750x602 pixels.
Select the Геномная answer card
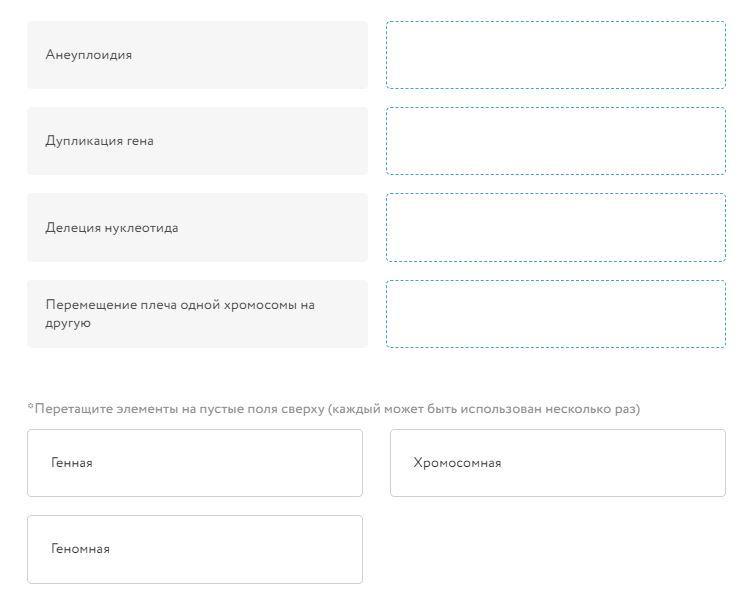(195, 549)
